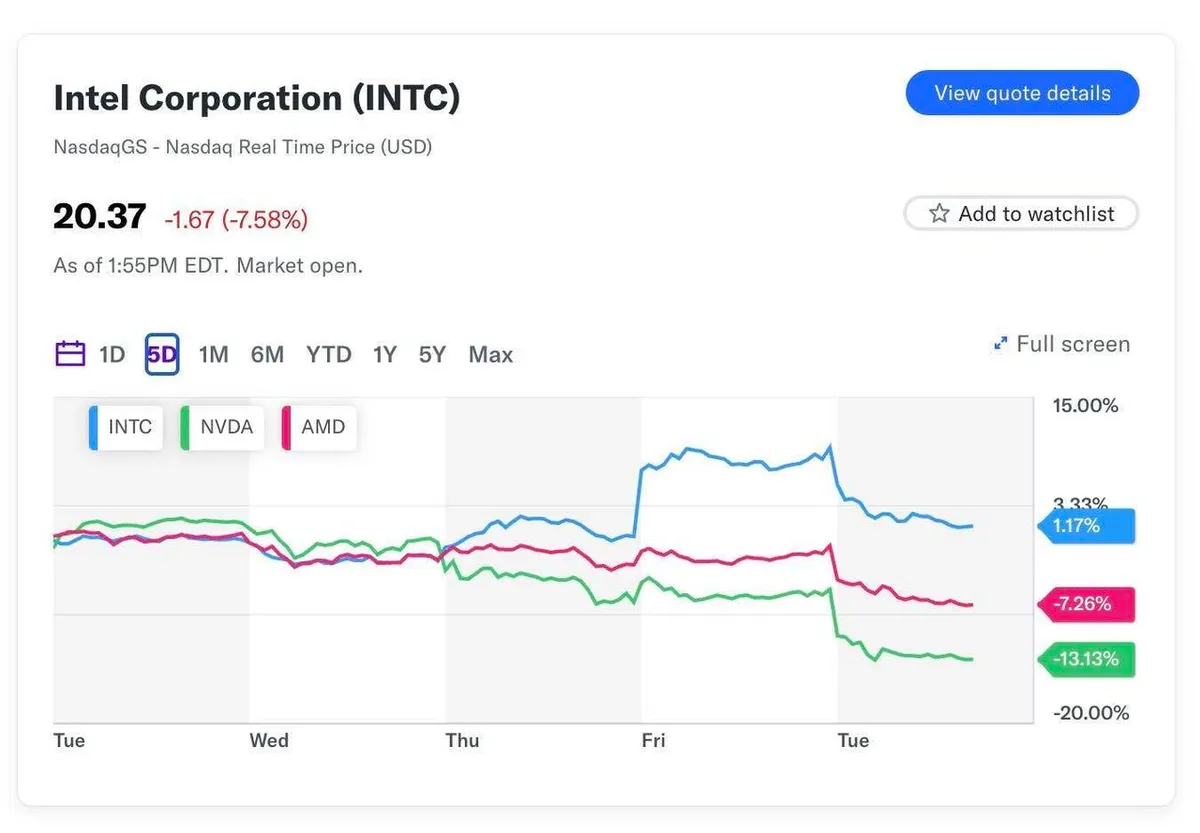Click the Full screen expand arrows icon
This screenshot has width=1200, height=833.
click(999, 345)
